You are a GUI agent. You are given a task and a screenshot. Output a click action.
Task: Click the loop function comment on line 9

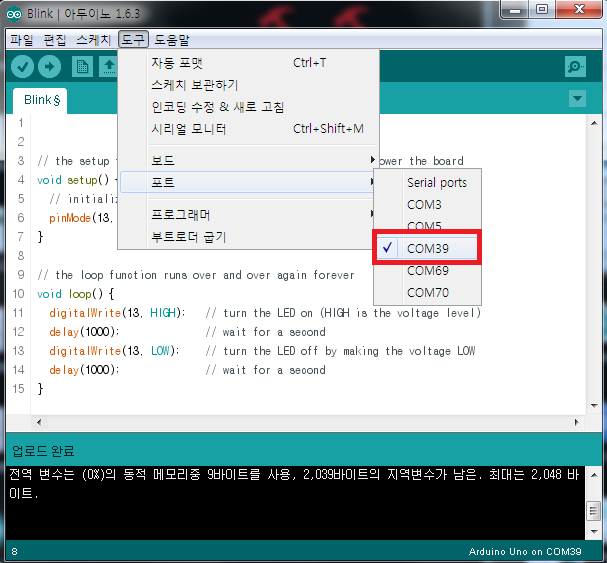pyautogui.click(x=195, y=275)
